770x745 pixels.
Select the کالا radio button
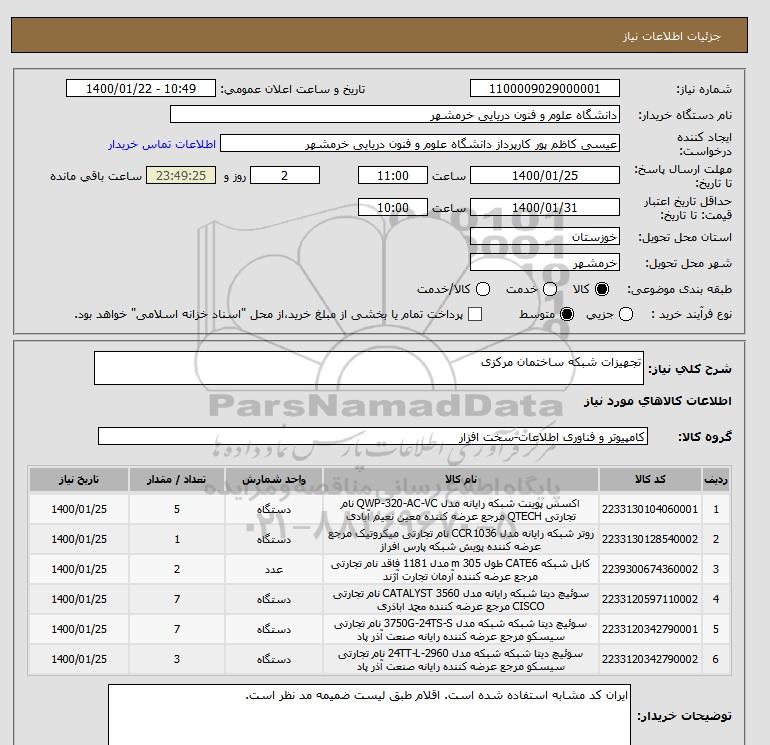[x=602, y=289]
